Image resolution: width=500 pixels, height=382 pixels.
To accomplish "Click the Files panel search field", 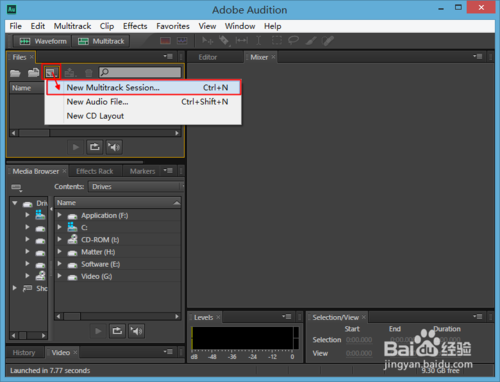I will click(x=140, y=72).
